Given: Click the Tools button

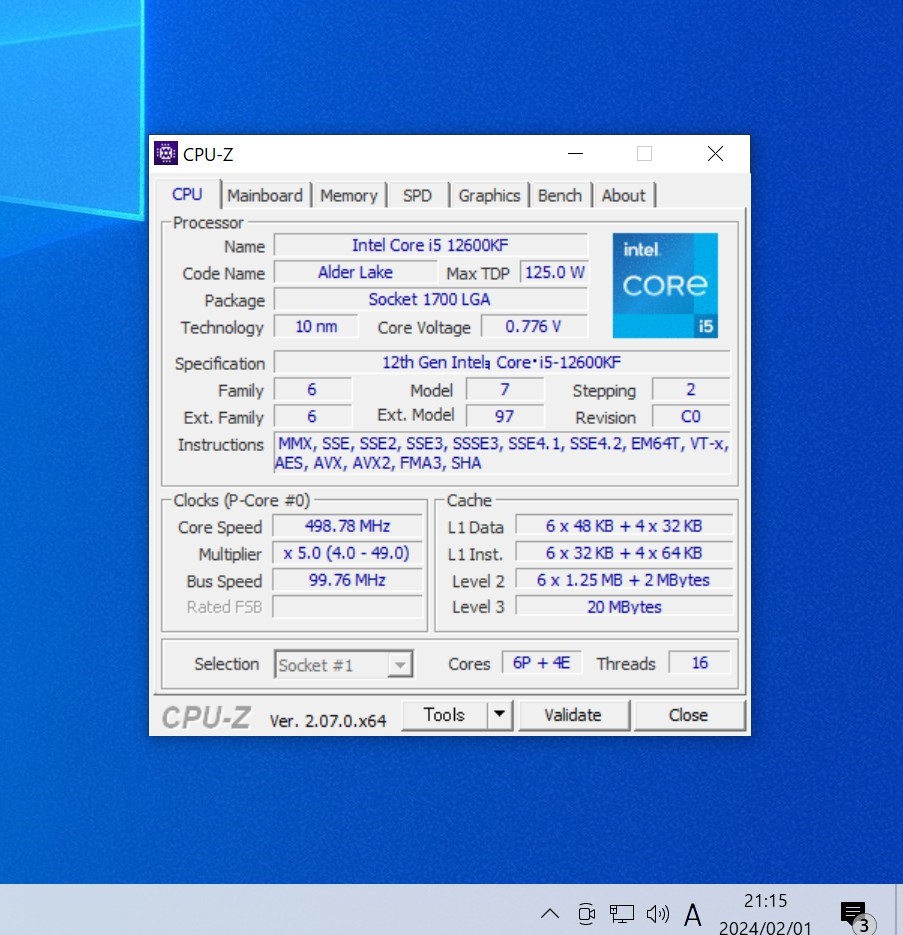Looking at the screenshot, I should 444,715.
